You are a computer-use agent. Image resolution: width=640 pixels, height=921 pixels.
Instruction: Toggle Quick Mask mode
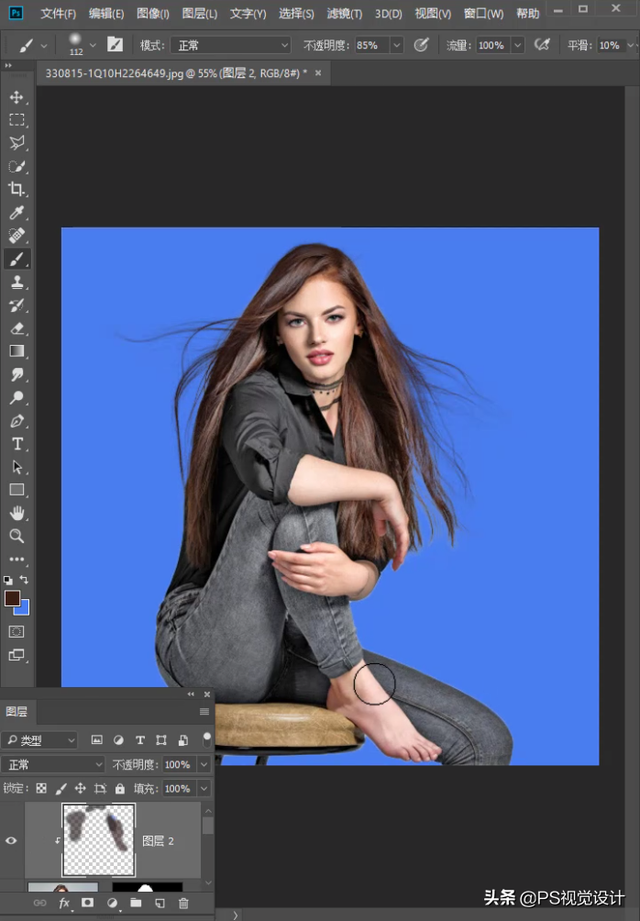[x=16, y=632]
